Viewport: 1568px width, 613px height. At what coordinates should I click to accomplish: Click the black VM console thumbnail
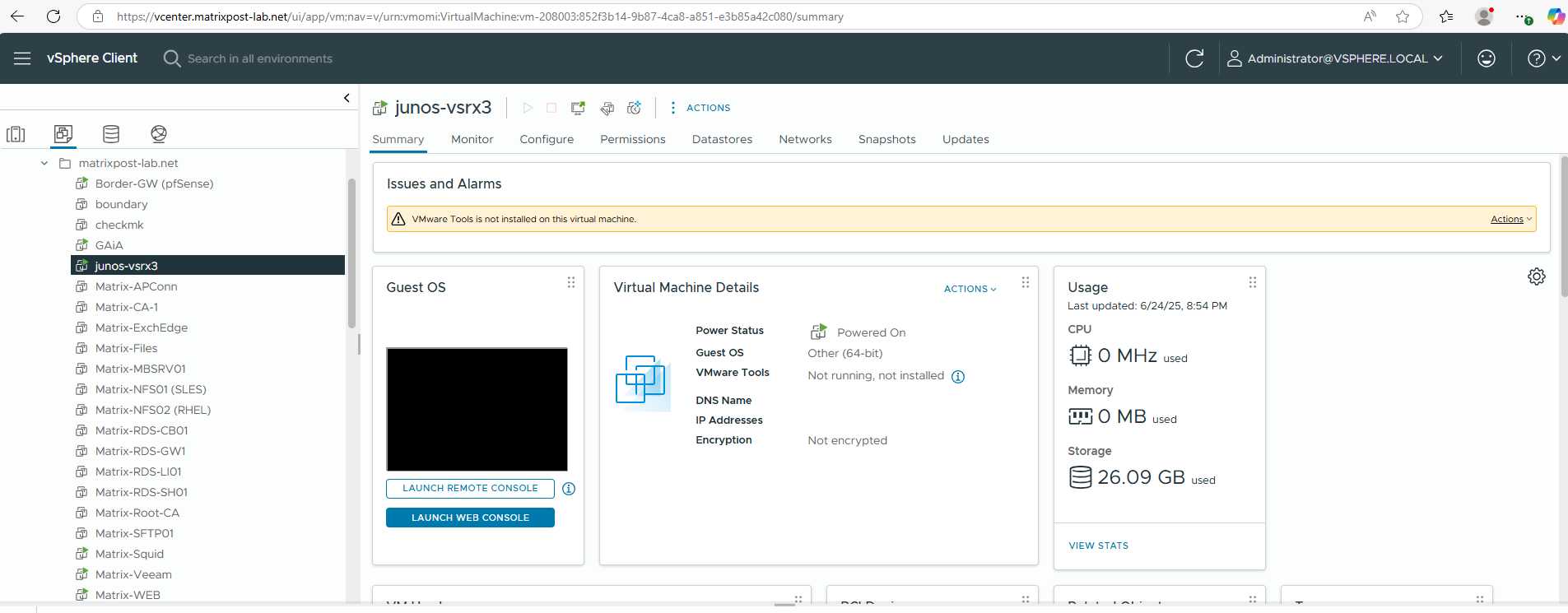point(477,409)
